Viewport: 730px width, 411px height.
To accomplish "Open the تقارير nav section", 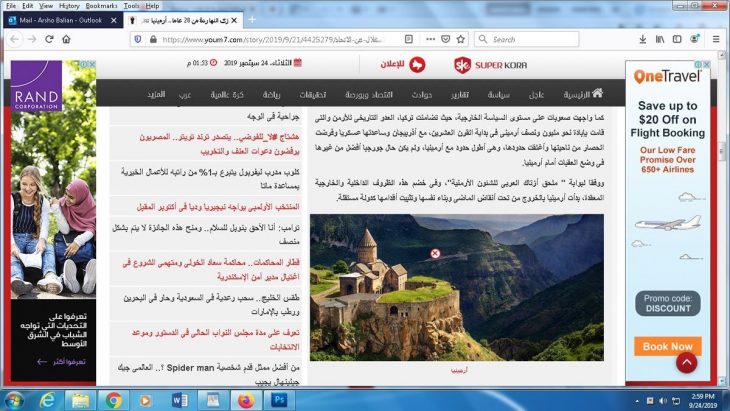I will (460, 94).
